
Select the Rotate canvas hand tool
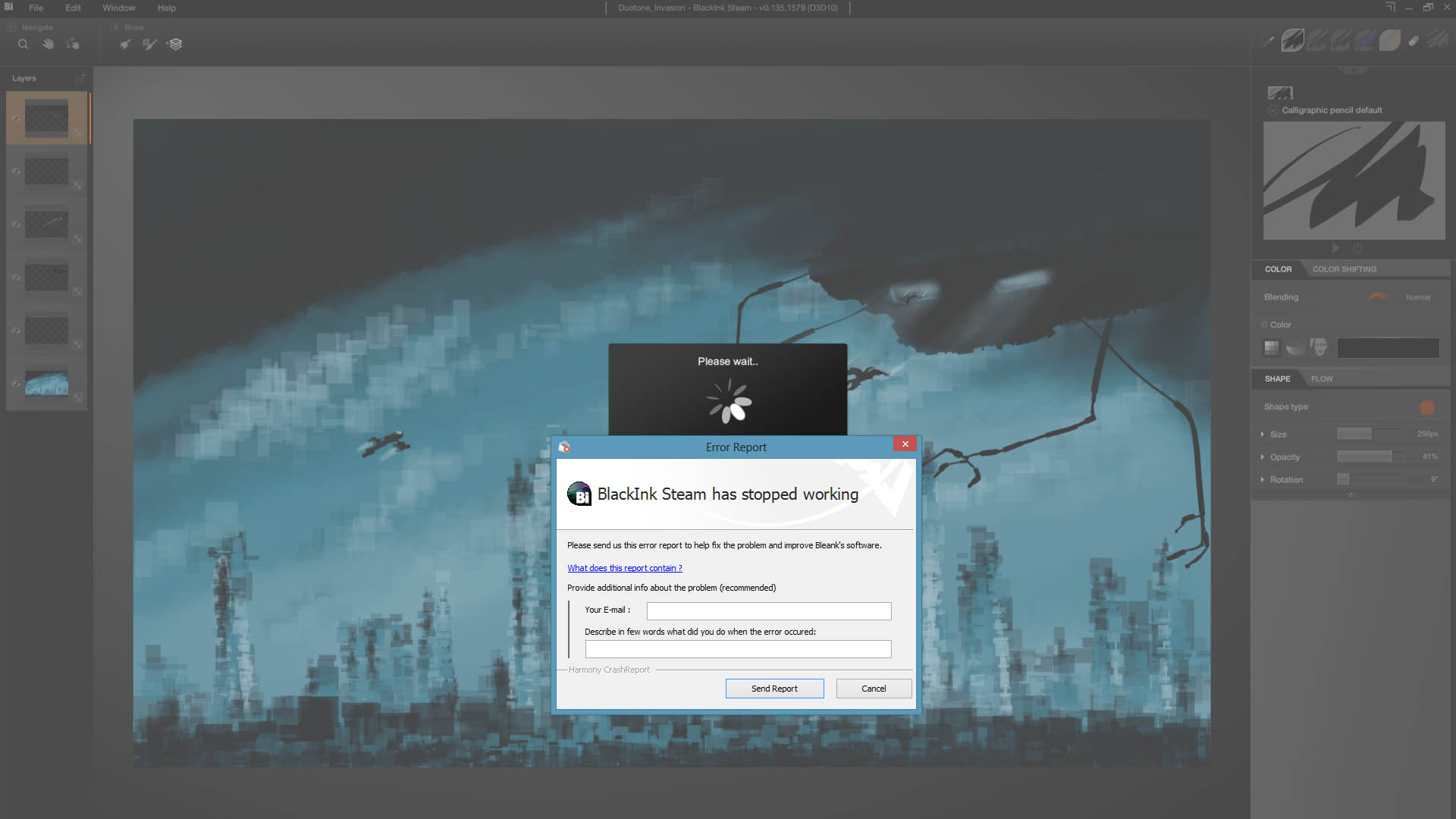point(73,44)
